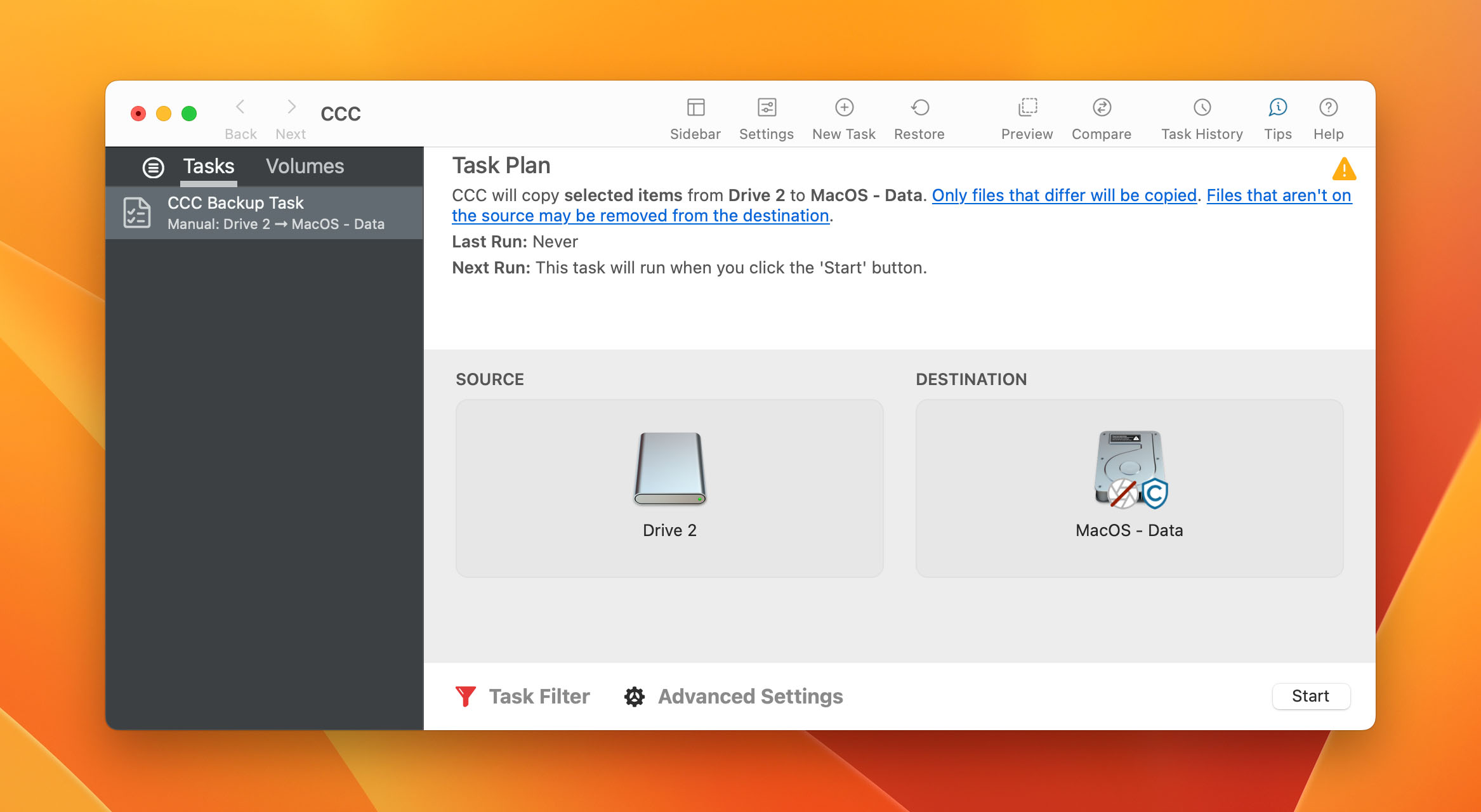Show Task History from toolbar
Screen dimensions: 1481x812
1202,108
